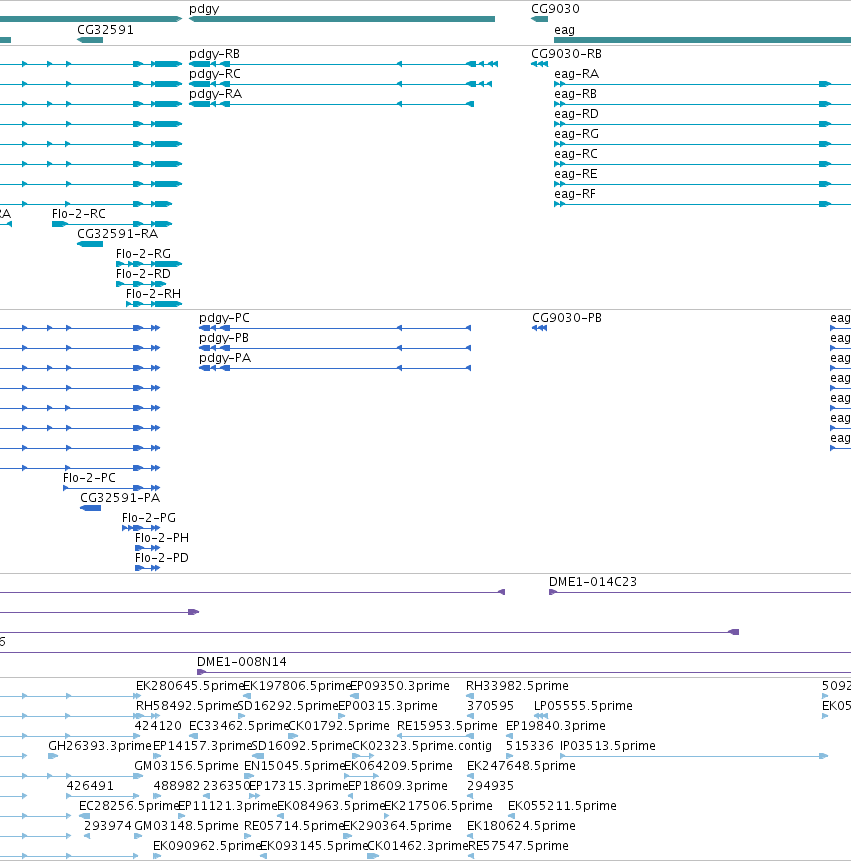Click the eag gene name label

[x=564, y=30]
